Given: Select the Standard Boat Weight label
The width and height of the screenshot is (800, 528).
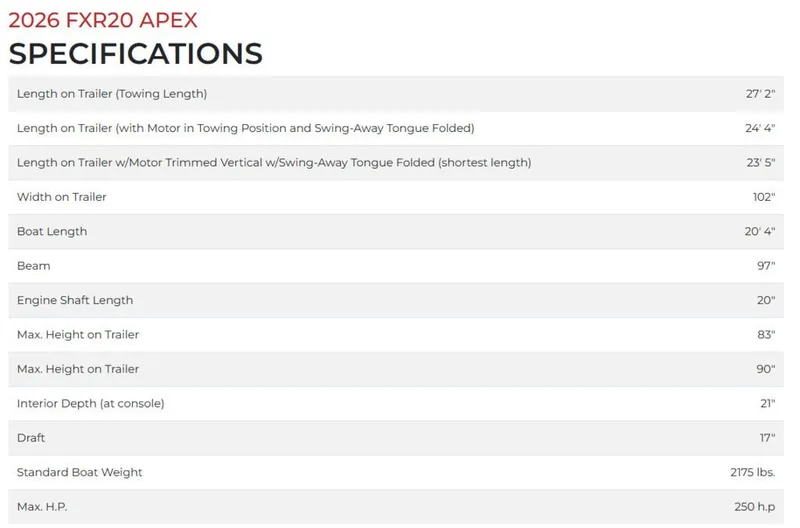Looking at the screenshot, I should tap(80, 472).
